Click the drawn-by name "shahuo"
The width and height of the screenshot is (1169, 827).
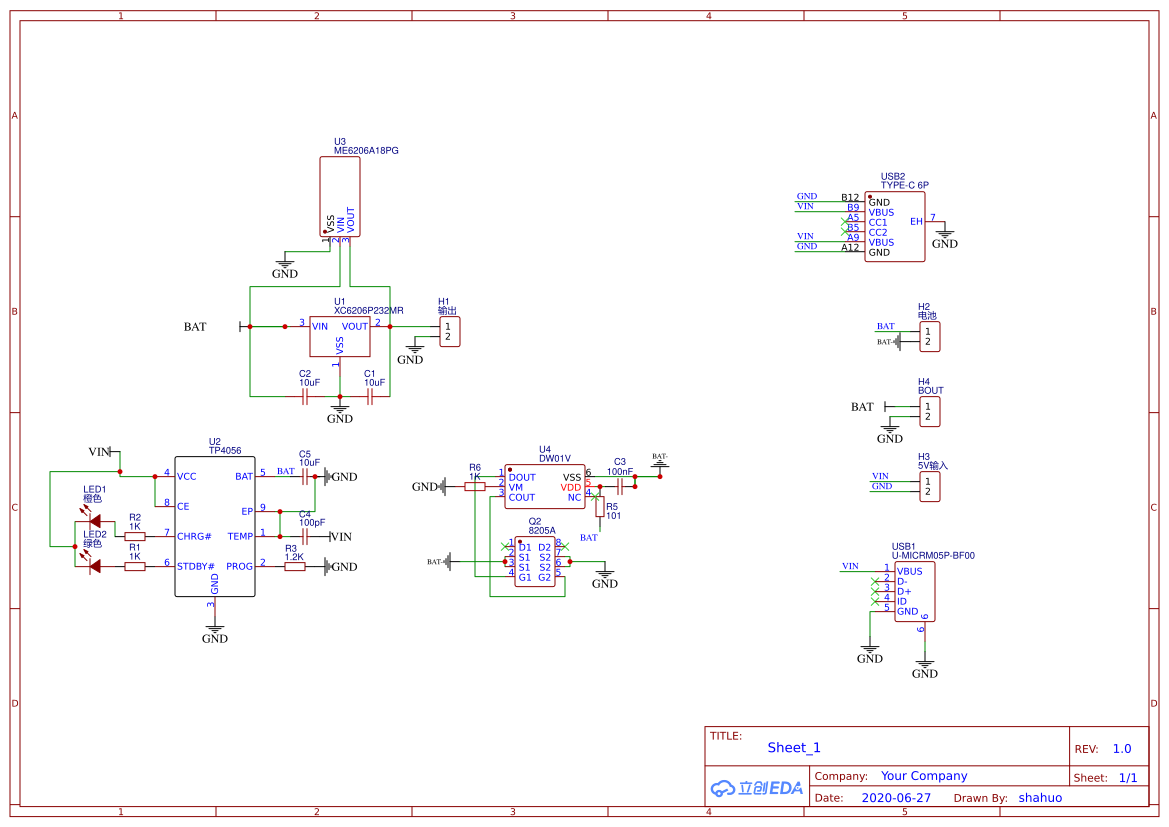point(1040,798)
